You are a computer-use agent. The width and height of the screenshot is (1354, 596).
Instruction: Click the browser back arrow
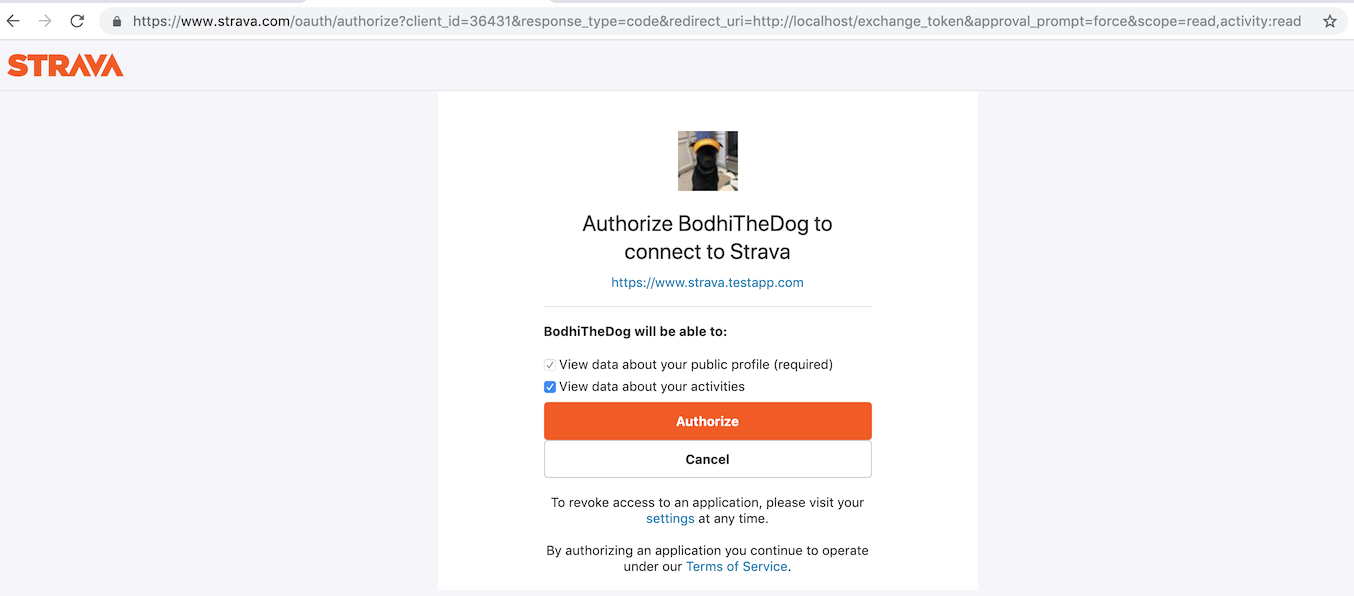tap(13, 21)
